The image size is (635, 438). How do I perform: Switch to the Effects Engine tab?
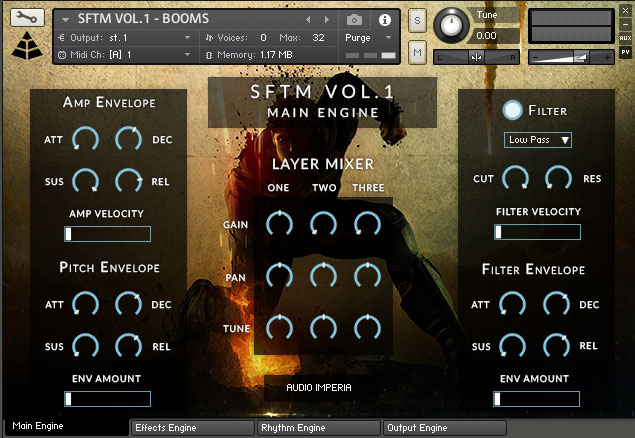tap(191, 428)
